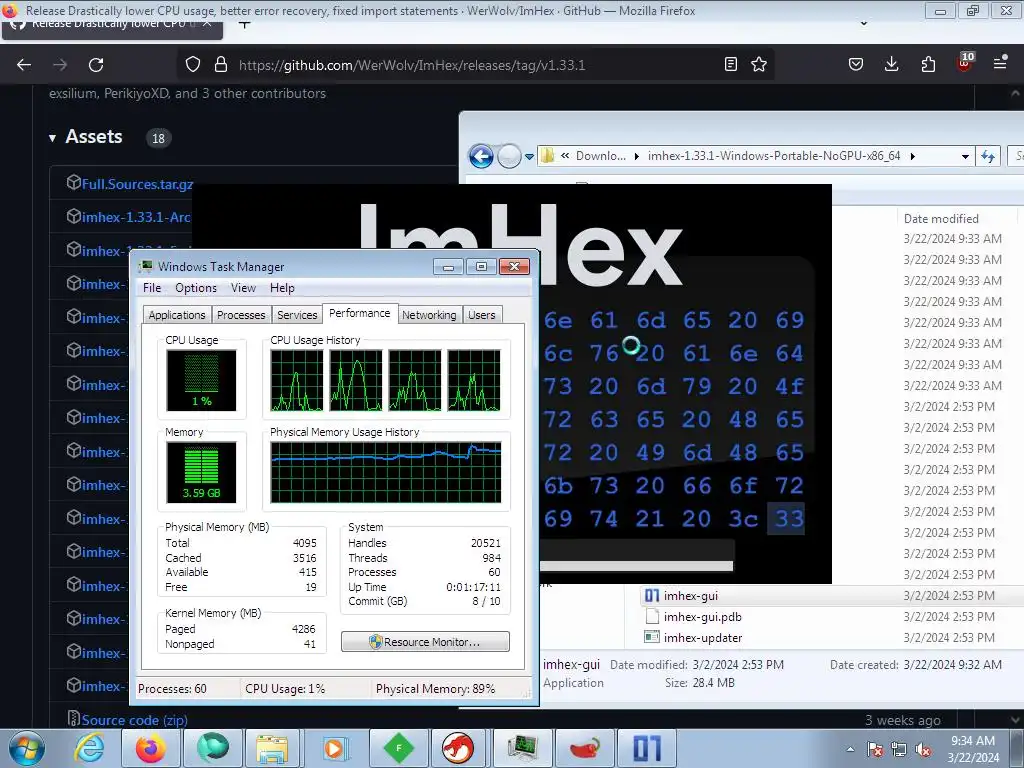Expand the arrow after imhex-1.33.1 folder breadcrumb

coord(912,156)
